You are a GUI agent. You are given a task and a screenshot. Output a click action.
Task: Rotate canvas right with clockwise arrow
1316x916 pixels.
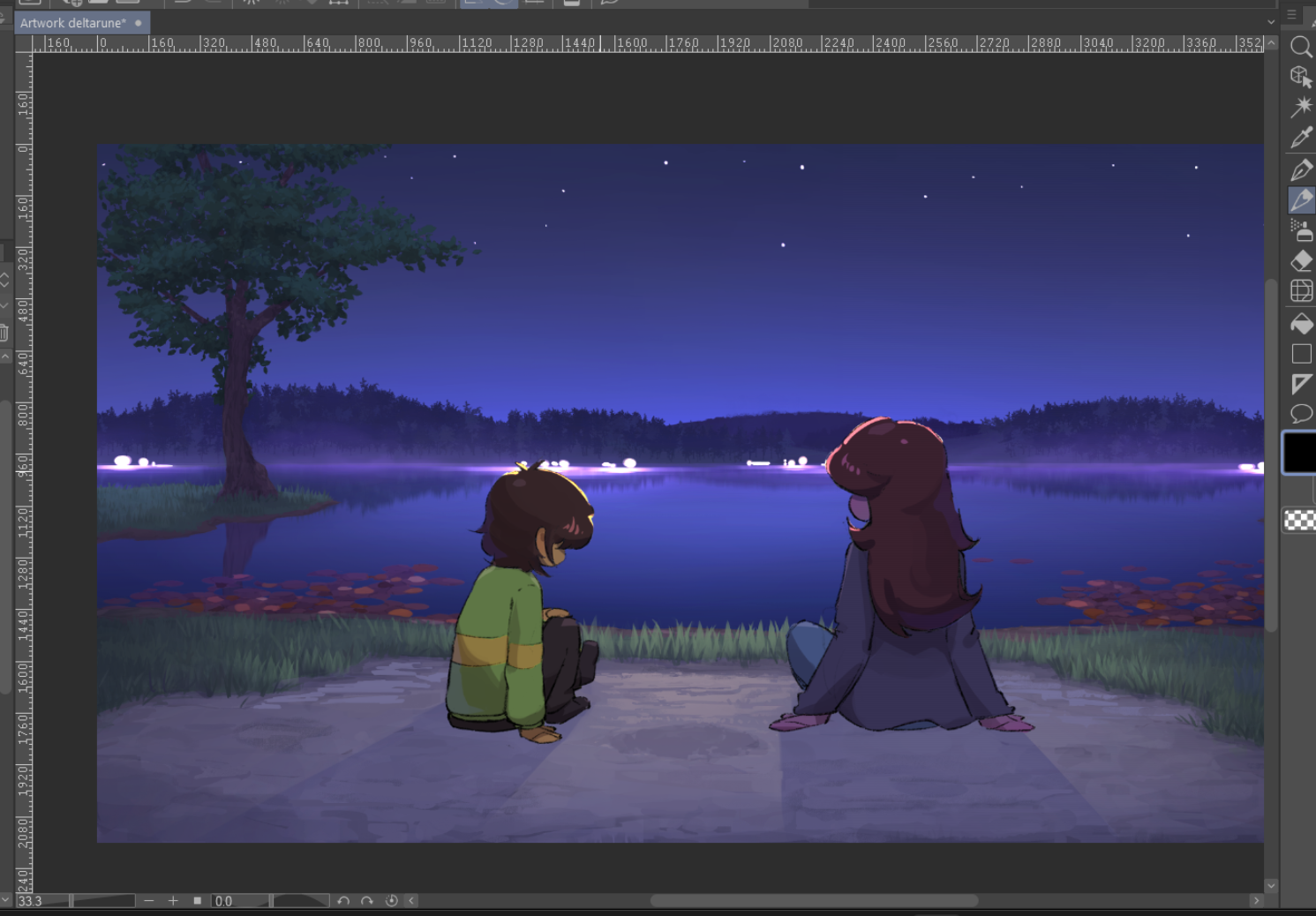pos(367,901)
